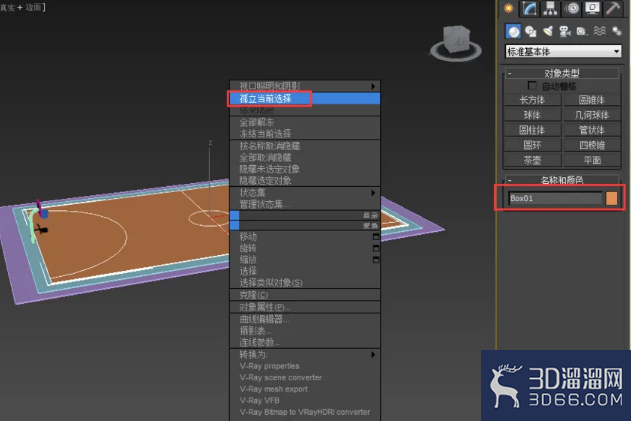Choose 选择类似对象(S) menu entry

click(x=305, y=283)
